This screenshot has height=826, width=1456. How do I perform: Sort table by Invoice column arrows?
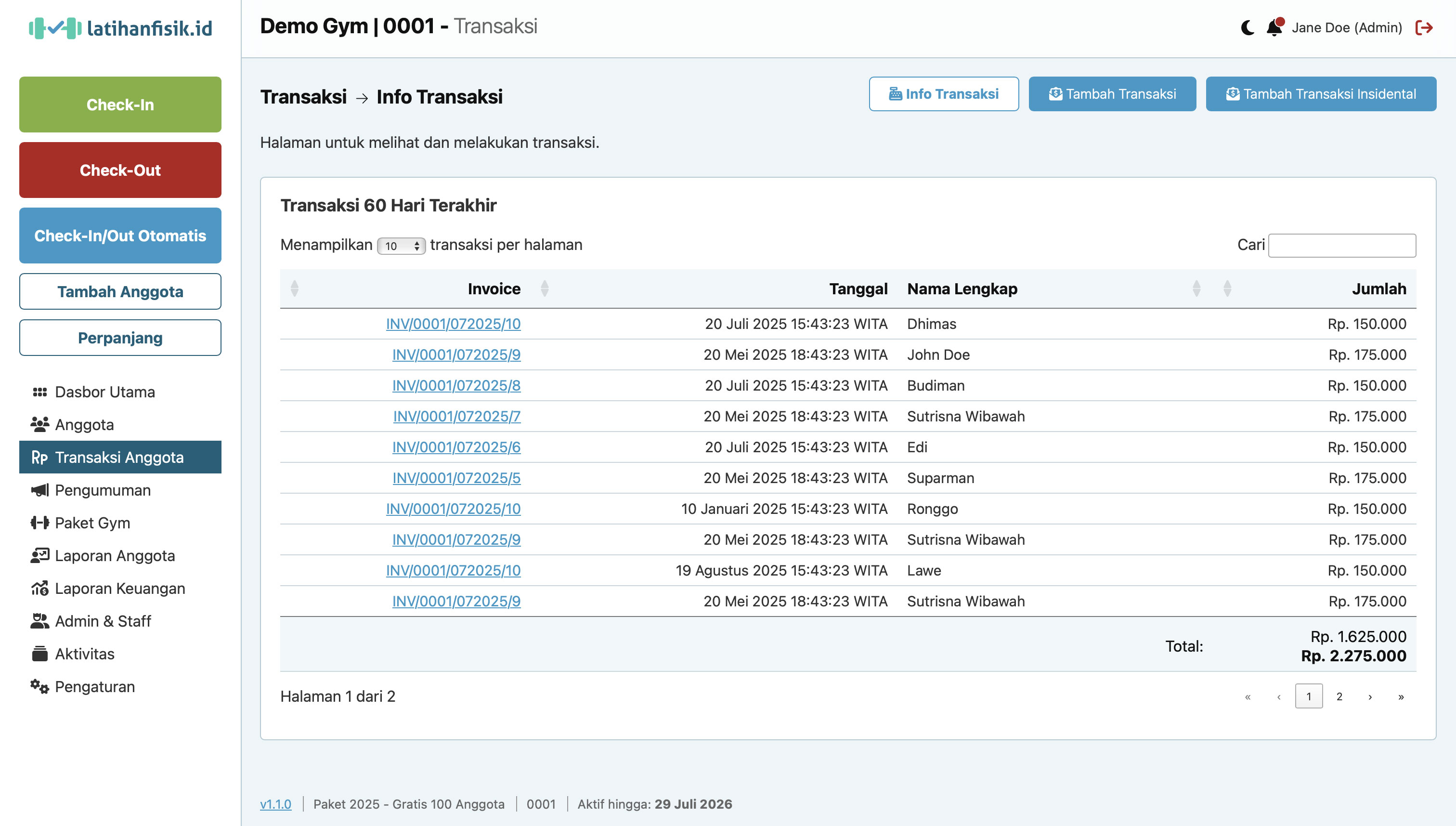click(x=294, y=289)
